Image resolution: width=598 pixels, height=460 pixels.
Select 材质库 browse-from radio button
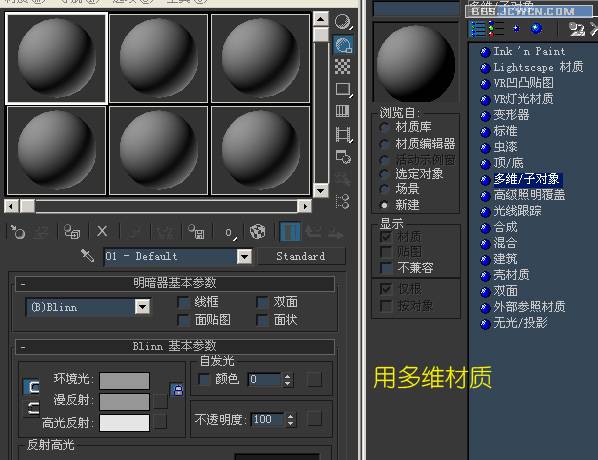(x=384, y=127)
